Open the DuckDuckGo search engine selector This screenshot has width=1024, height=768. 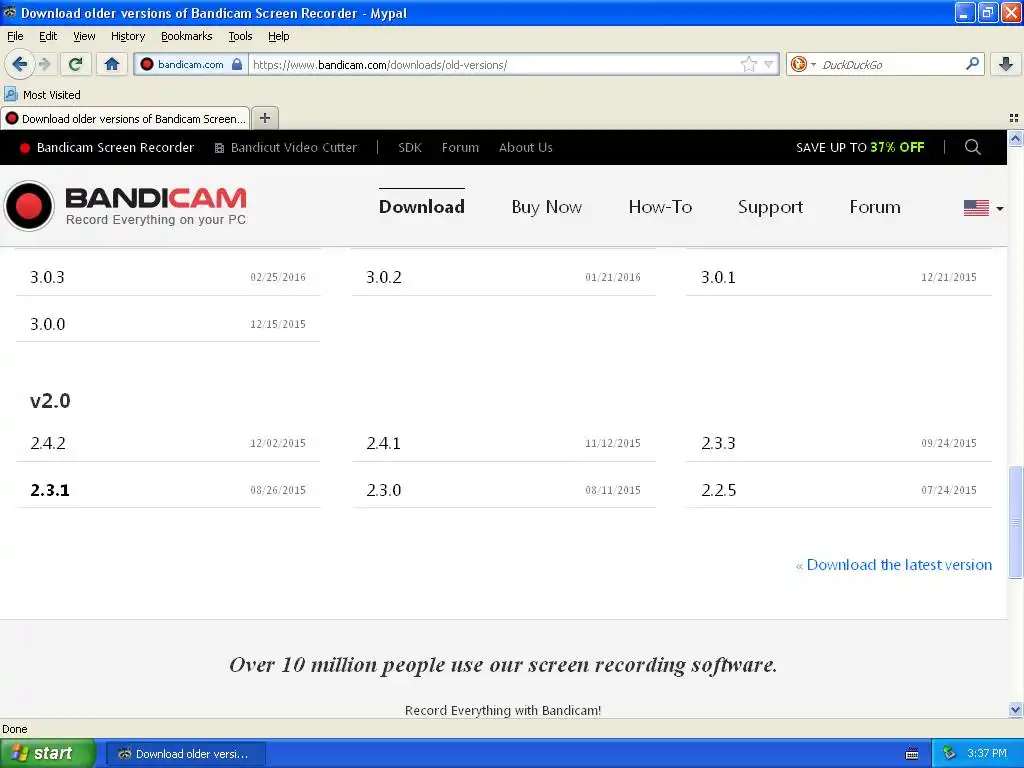tap(802, 64)
